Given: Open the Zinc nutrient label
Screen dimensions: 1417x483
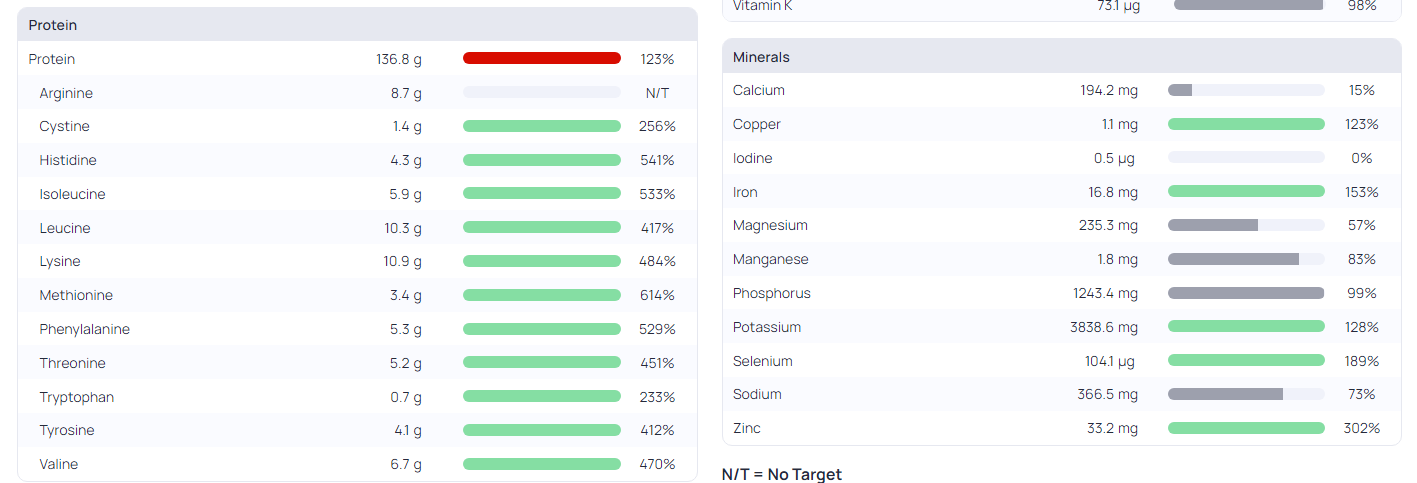Looking at the screenshot, I should 747,428.
